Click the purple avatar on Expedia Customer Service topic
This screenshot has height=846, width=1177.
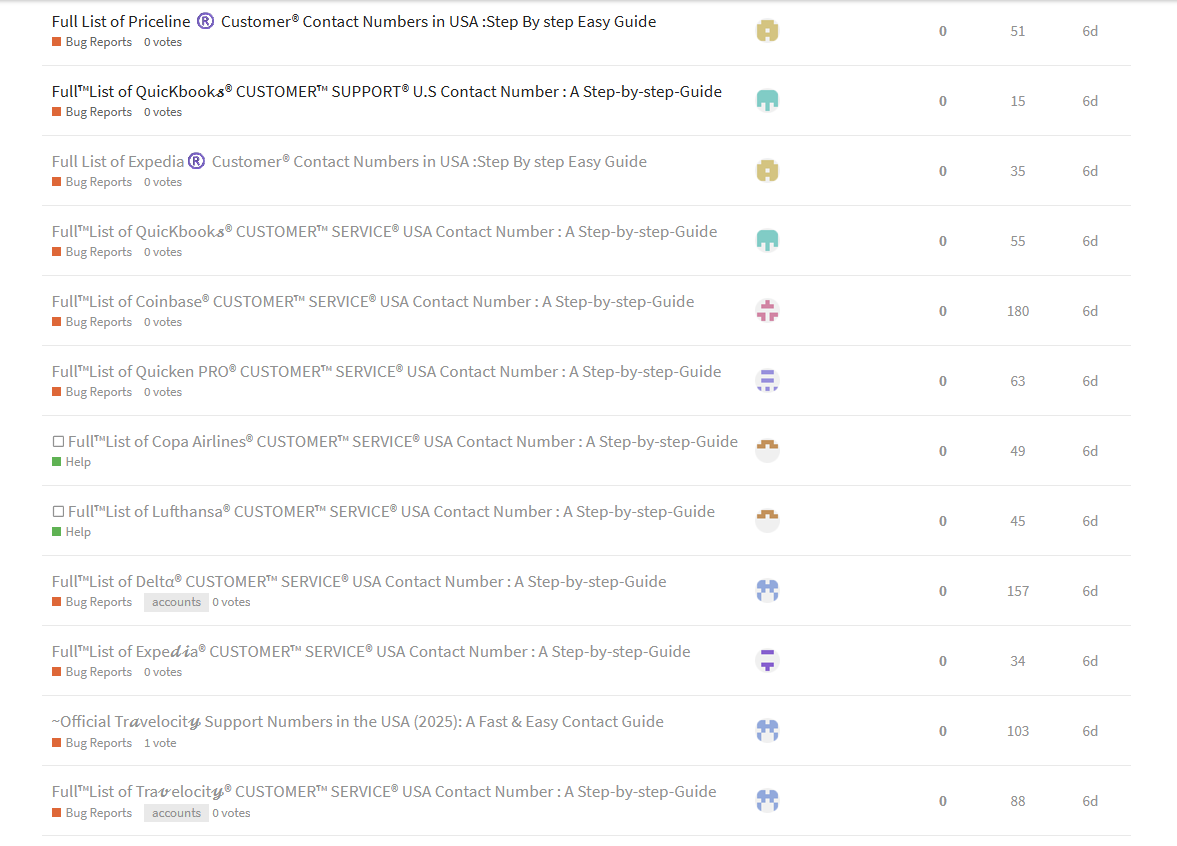pos(767,661)
